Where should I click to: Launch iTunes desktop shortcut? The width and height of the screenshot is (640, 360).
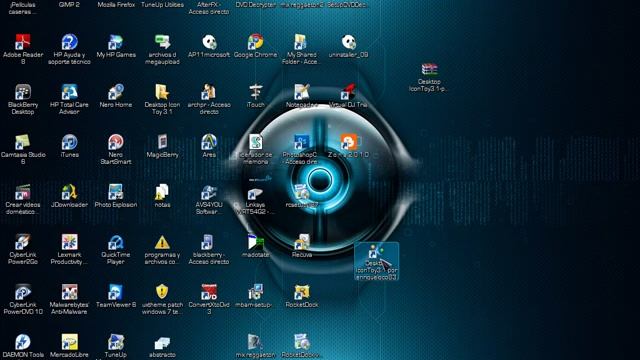(x=69, y=142)
